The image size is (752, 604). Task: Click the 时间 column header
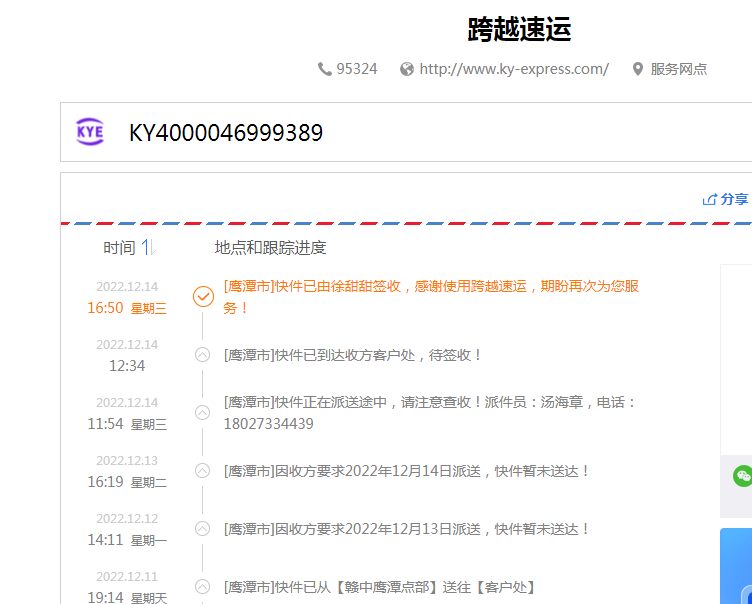click(119, 248)
